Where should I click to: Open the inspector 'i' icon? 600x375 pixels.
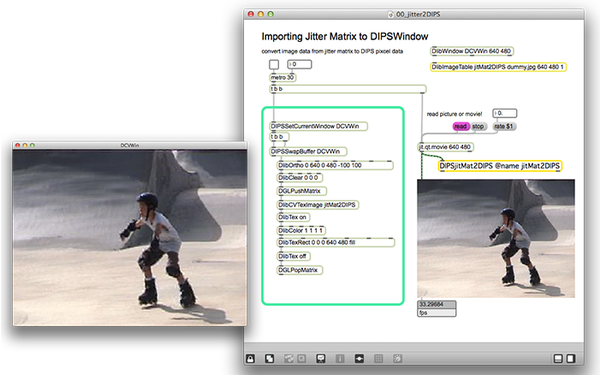coord(340,359)
